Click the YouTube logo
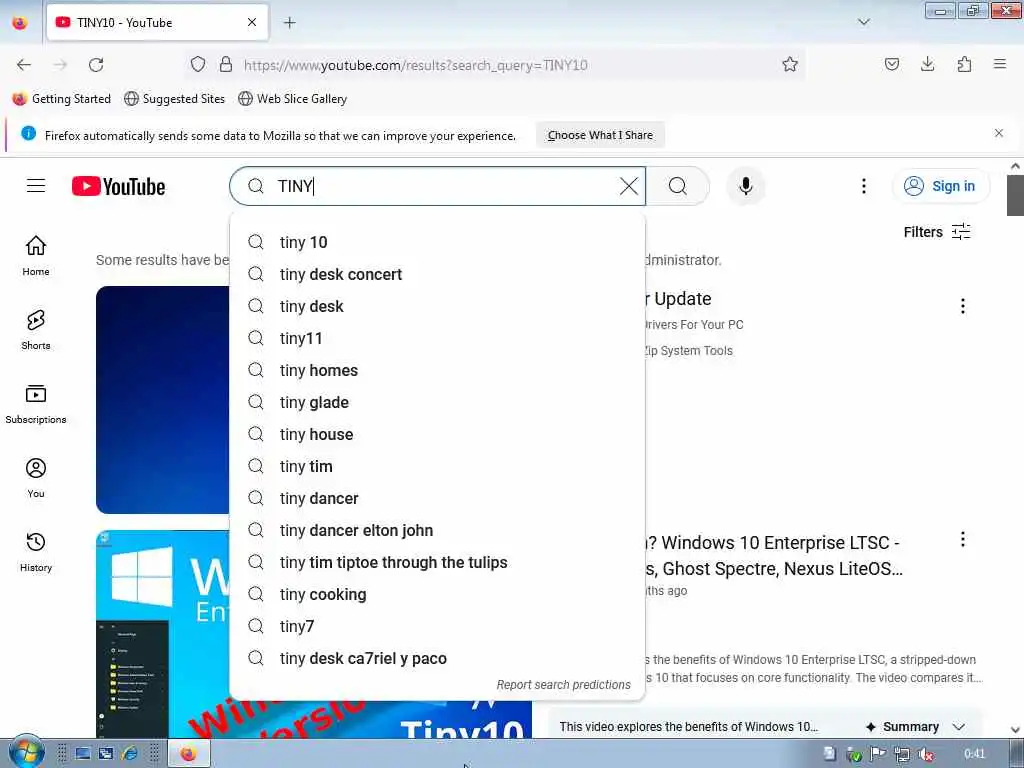The image size is (1024, 768). (118, 186)
